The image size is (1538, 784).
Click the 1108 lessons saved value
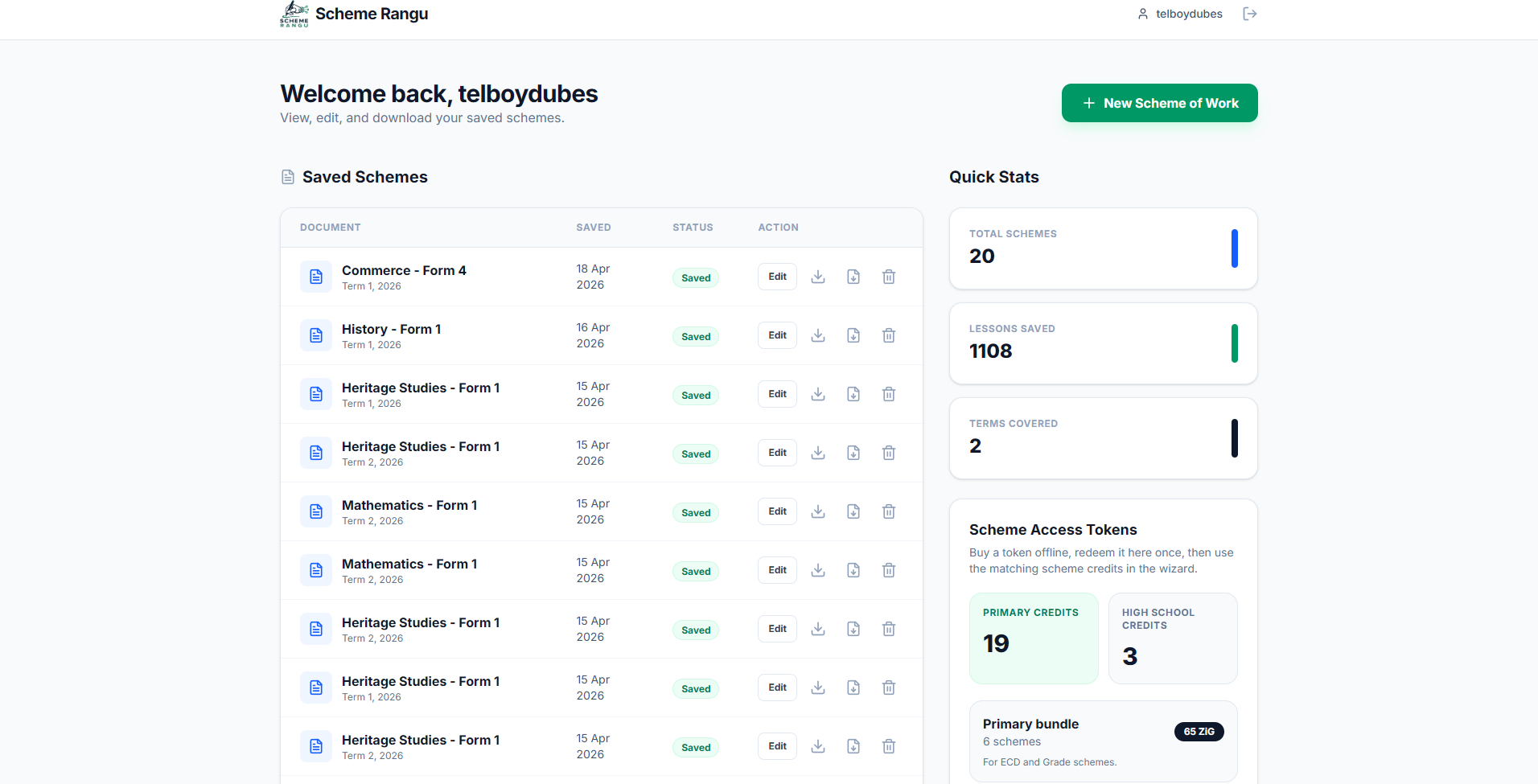tap(990, 351)
